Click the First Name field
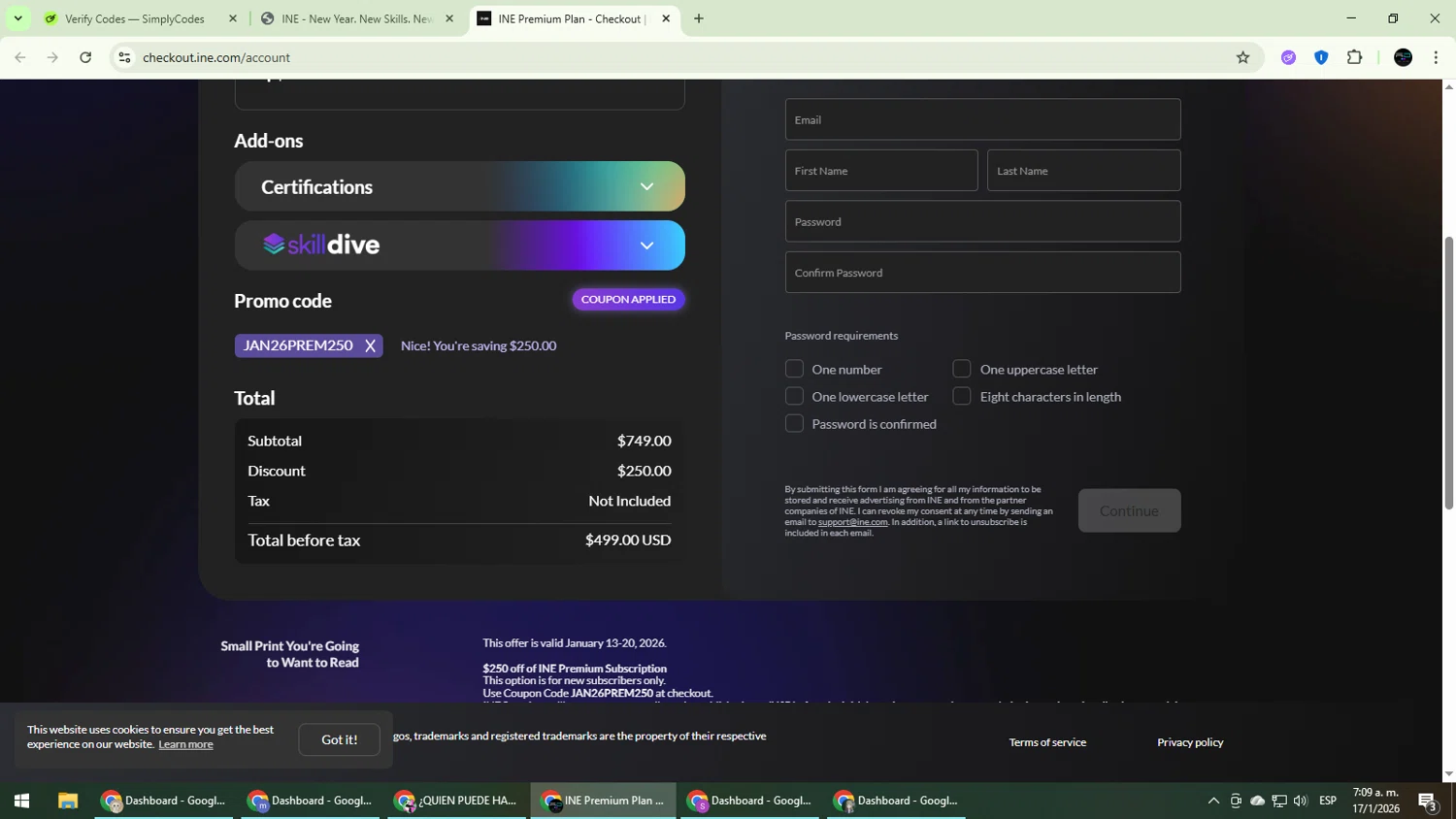Screen dimensions: 1456x819 881,170
